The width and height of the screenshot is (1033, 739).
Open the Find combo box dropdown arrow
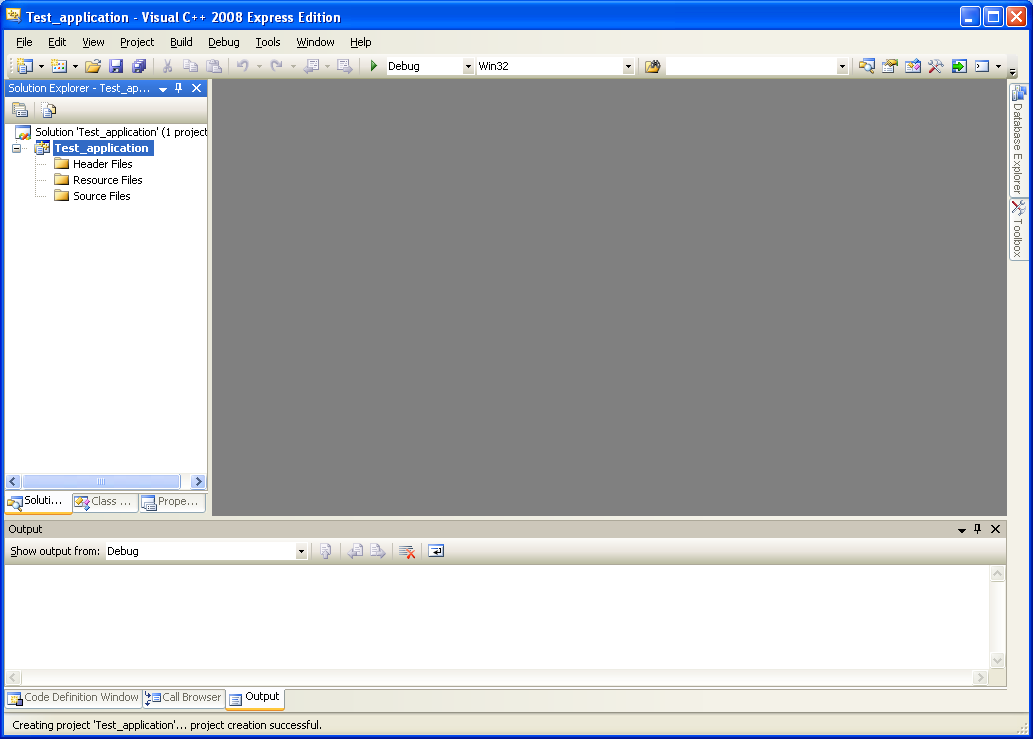tap(841, 66)
